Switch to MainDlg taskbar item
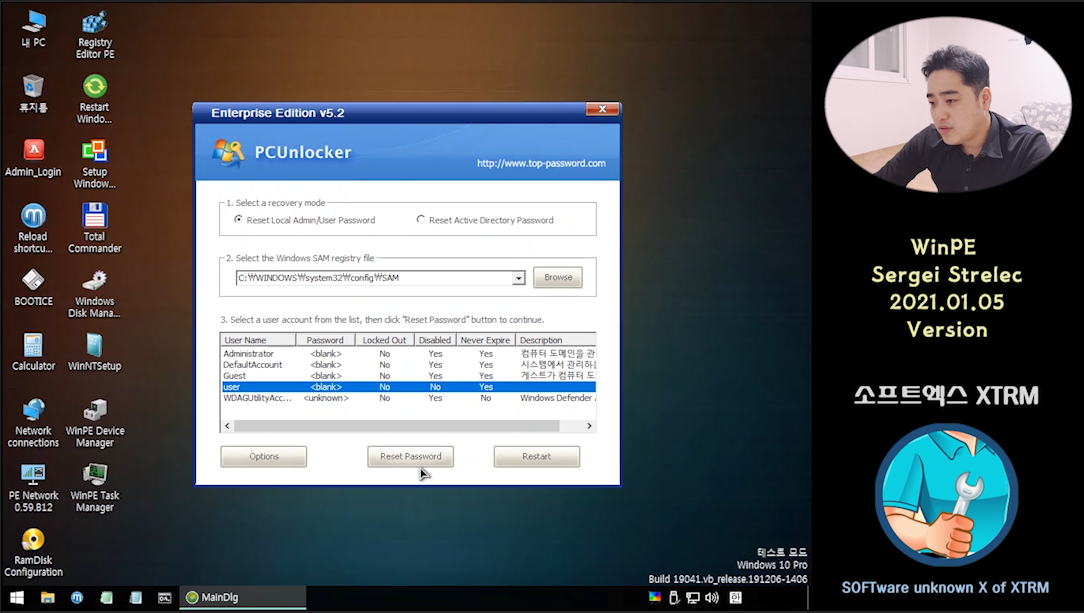Screen dimensions: 1084x613 point(243,597)
